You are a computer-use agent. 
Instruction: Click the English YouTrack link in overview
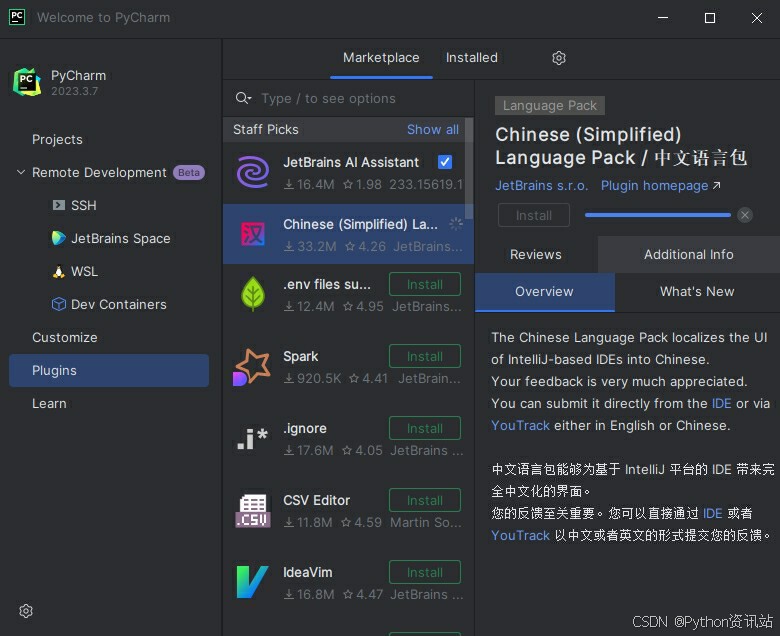click(520, 425)
